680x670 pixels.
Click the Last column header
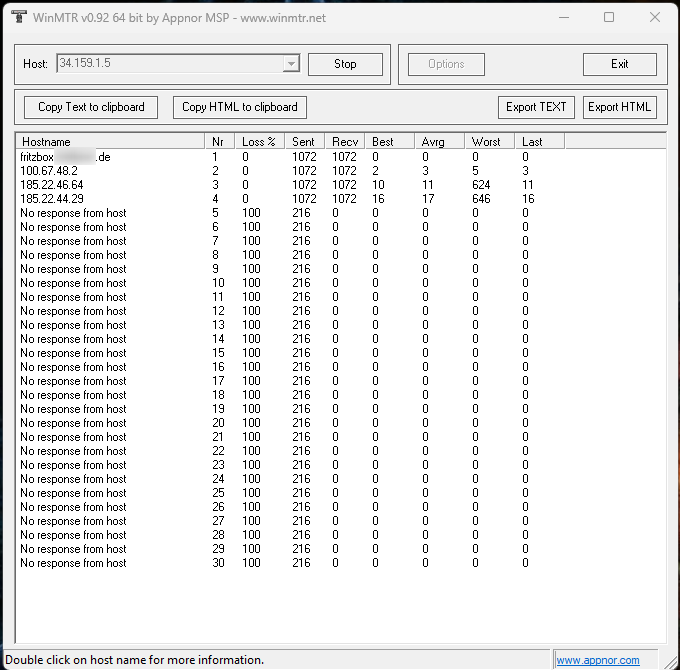(539, 141)
